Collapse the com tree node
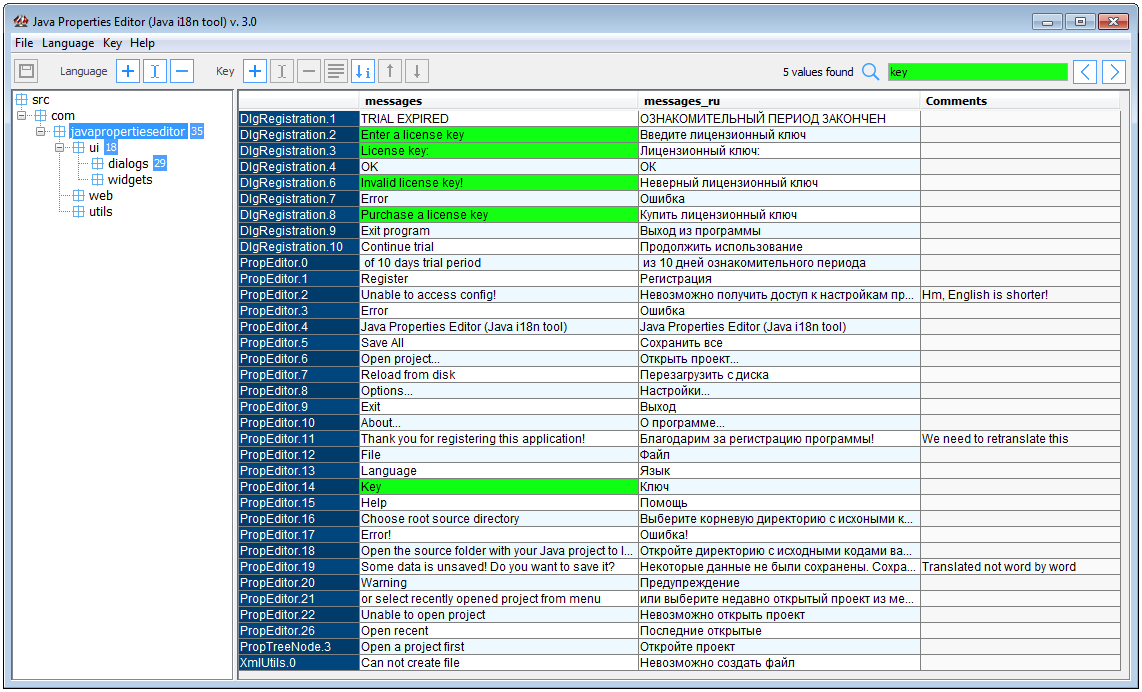 click(22, 115)
